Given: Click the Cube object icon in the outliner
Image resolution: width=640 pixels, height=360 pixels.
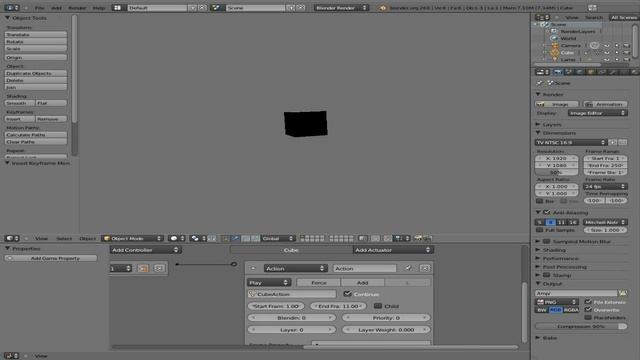Looking at the screenshot, I should click(555, 53).
